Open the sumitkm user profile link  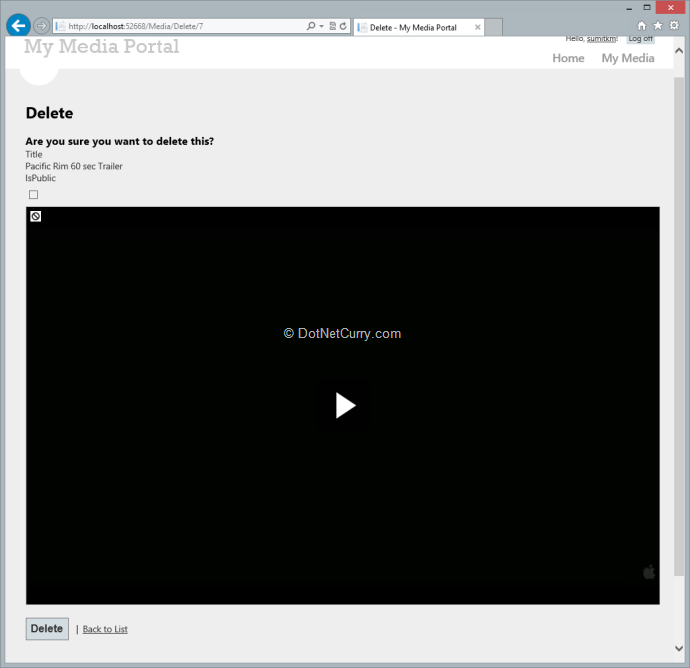602,39
